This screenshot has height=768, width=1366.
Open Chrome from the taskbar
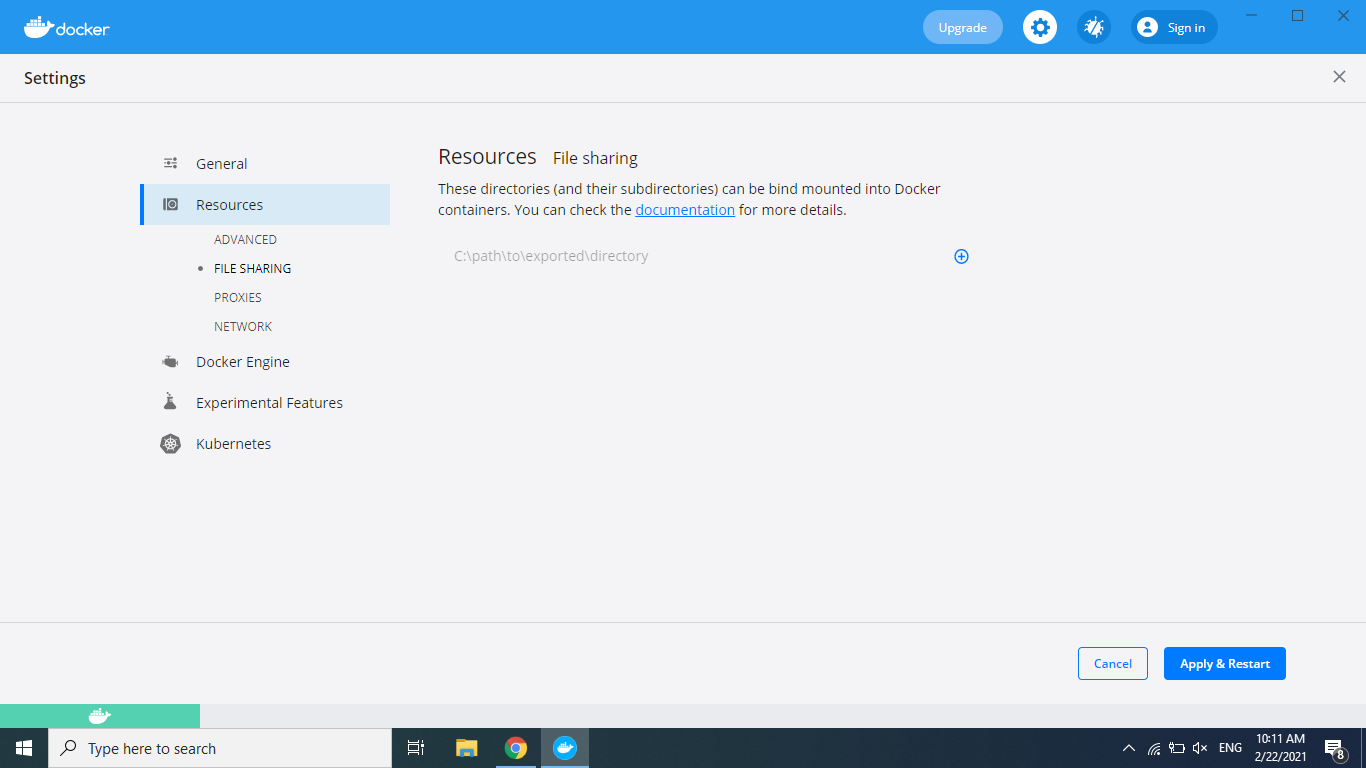[x=516, y=748]
